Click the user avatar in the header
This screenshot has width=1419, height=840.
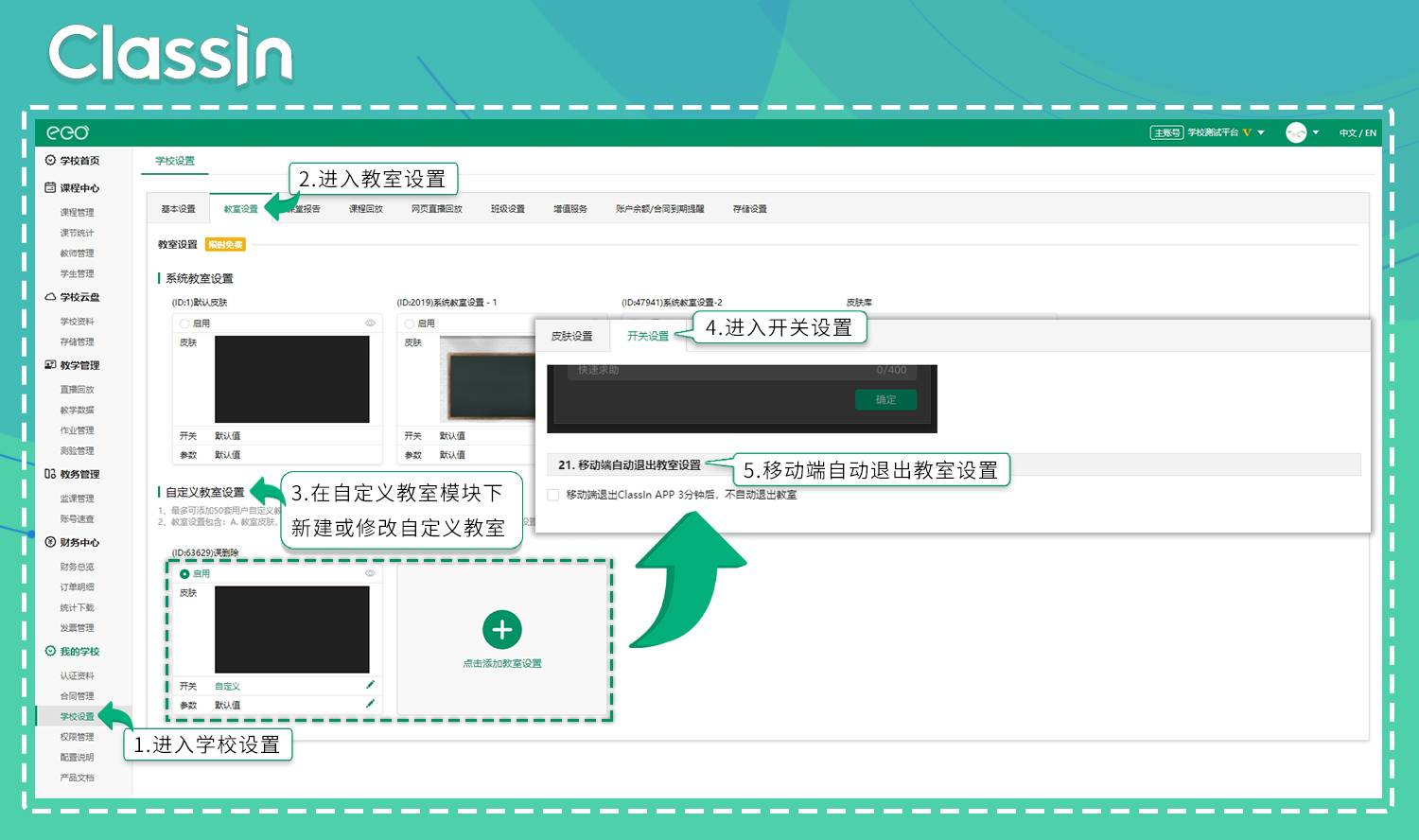(x=1296, y=132)
